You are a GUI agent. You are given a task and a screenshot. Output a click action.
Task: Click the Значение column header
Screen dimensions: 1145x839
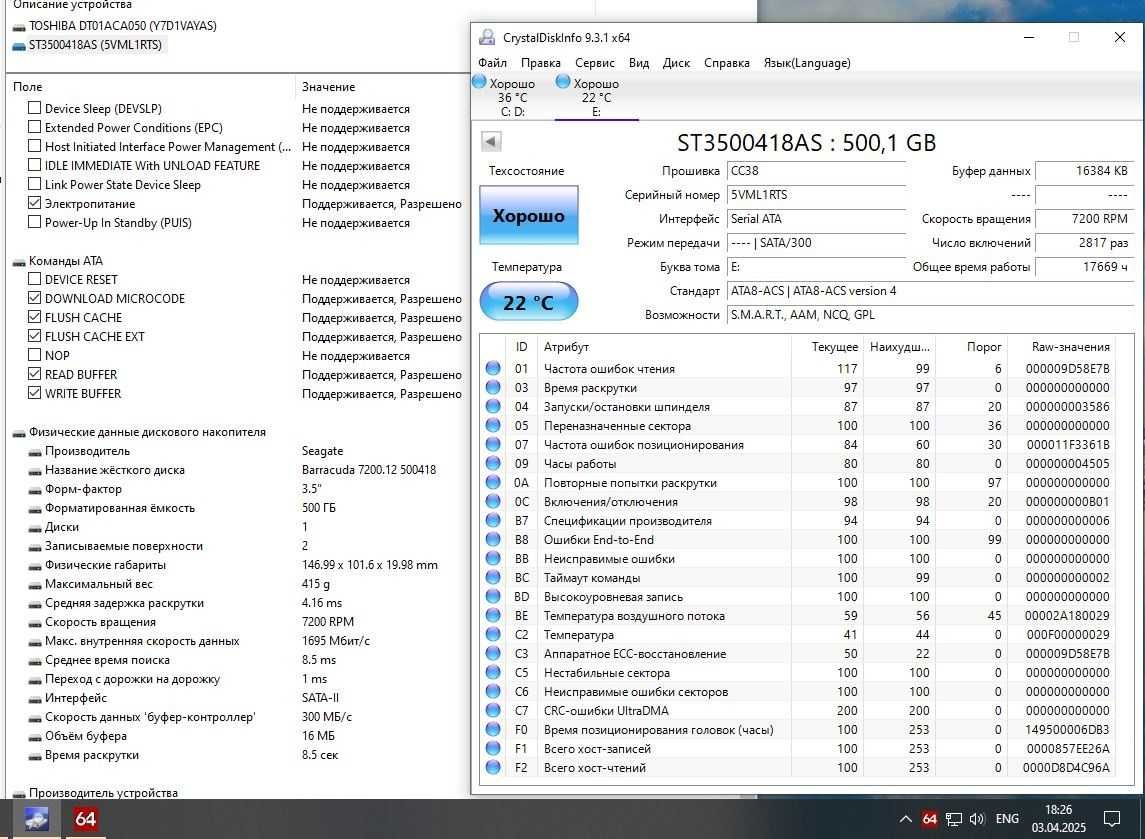329,86
